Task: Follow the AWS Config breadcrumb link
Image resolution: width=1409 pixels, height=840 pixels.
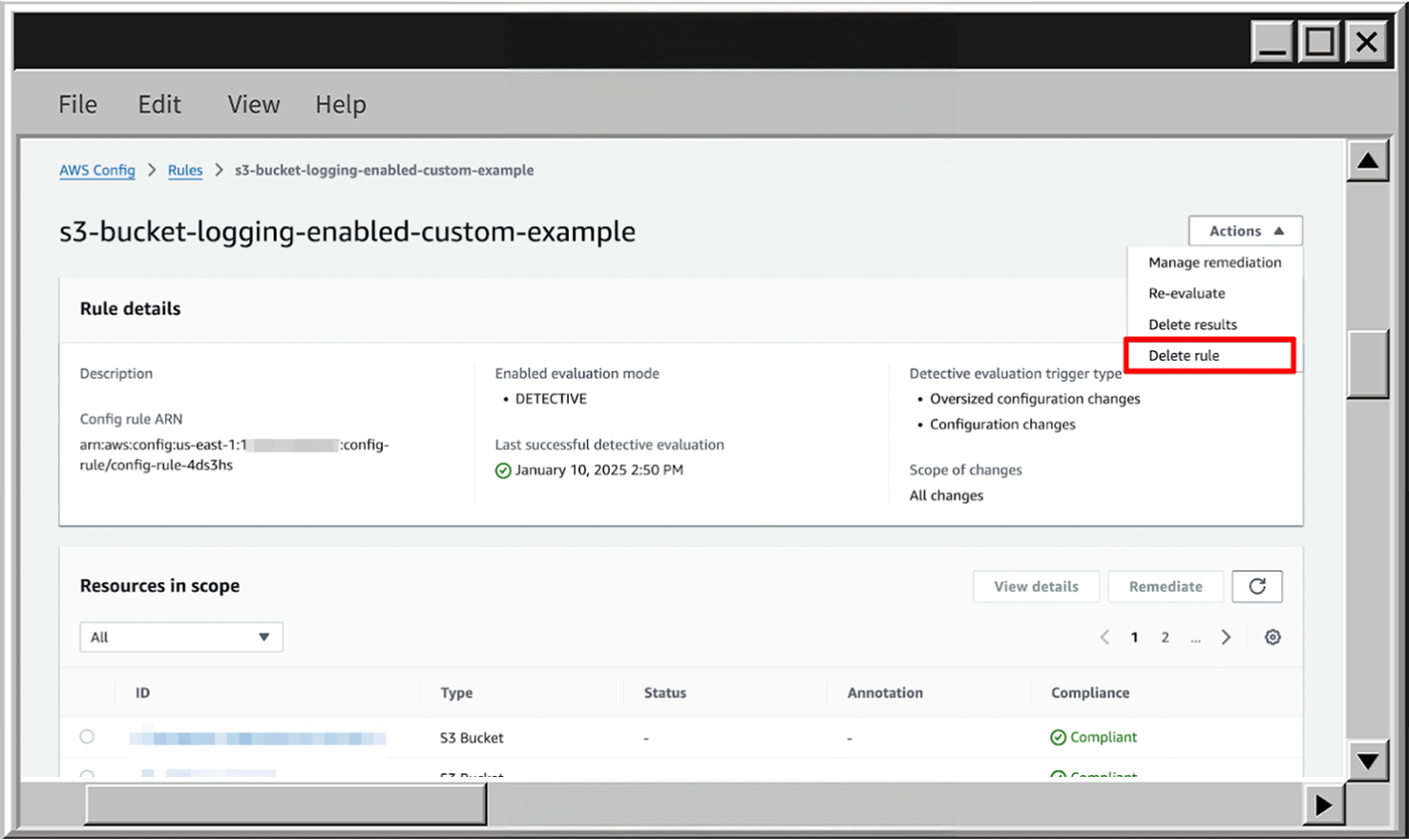Action: 97,170
